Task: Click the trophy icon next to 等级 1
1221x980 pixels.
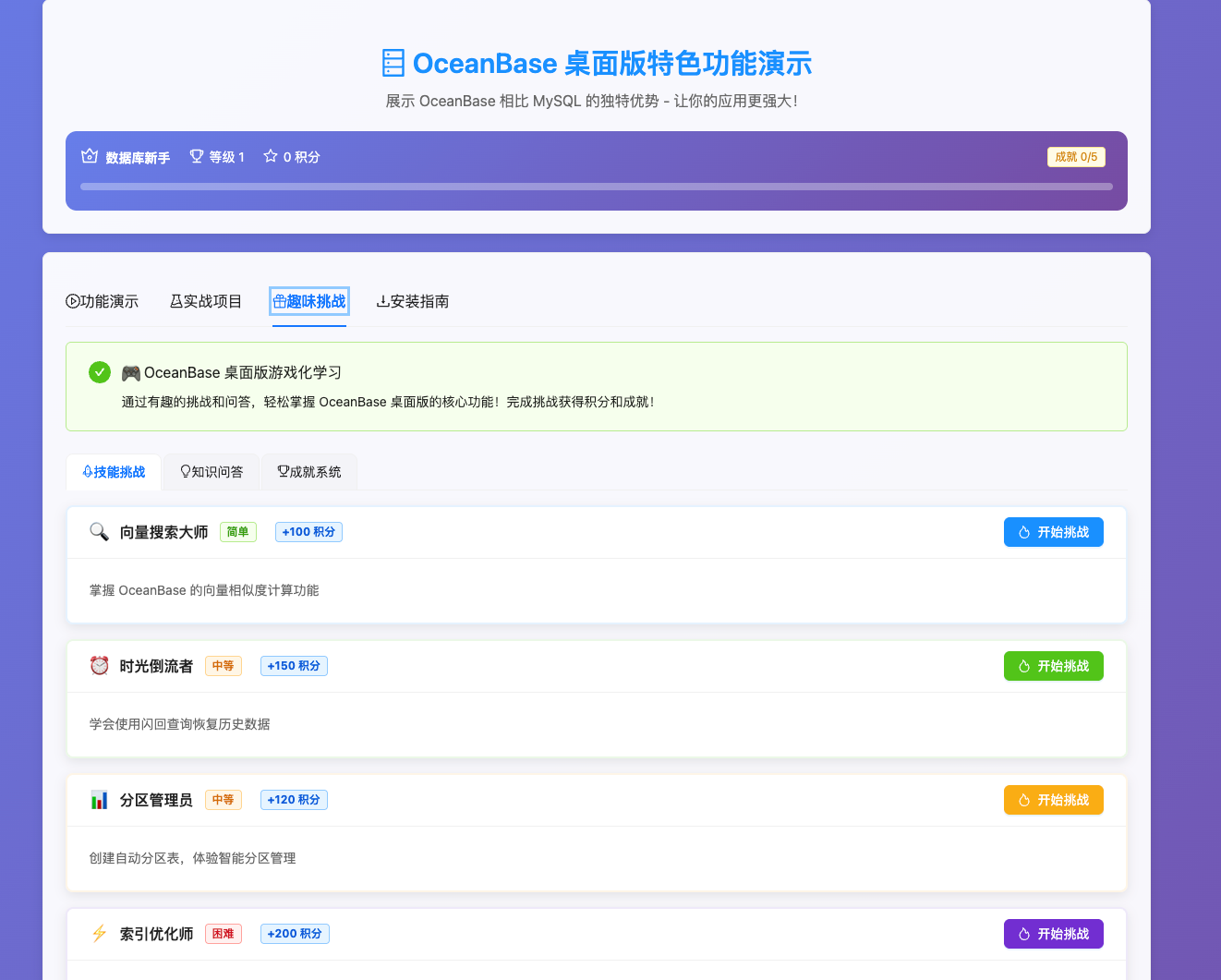Action: pyautogui.click(x=196, y=156)
